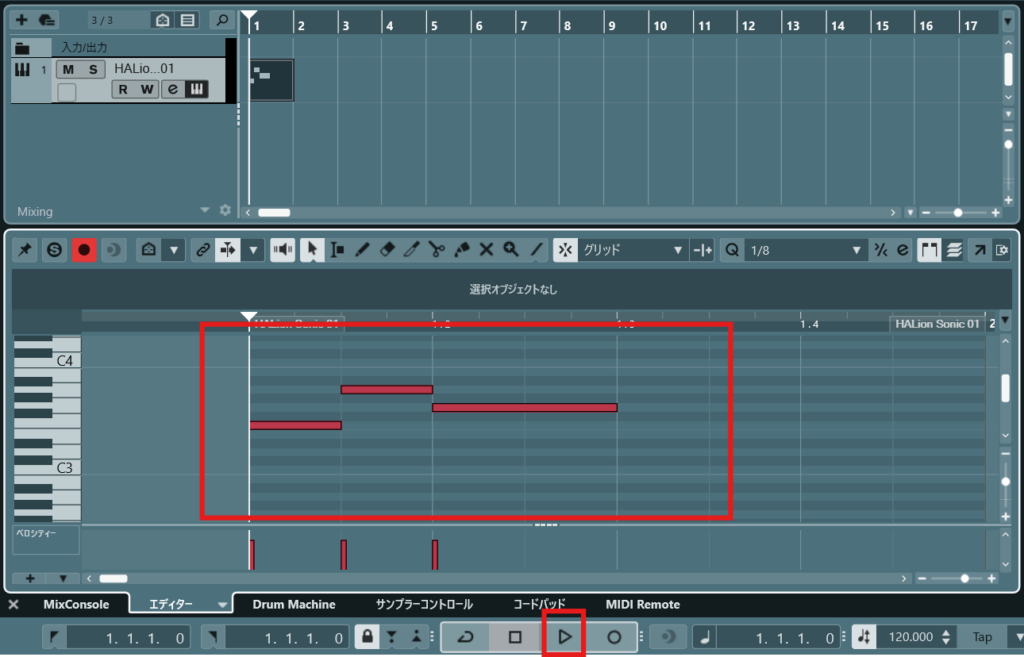Pick the Split scissors tool
1024x657 pixels.
click(x=437, y=250)
